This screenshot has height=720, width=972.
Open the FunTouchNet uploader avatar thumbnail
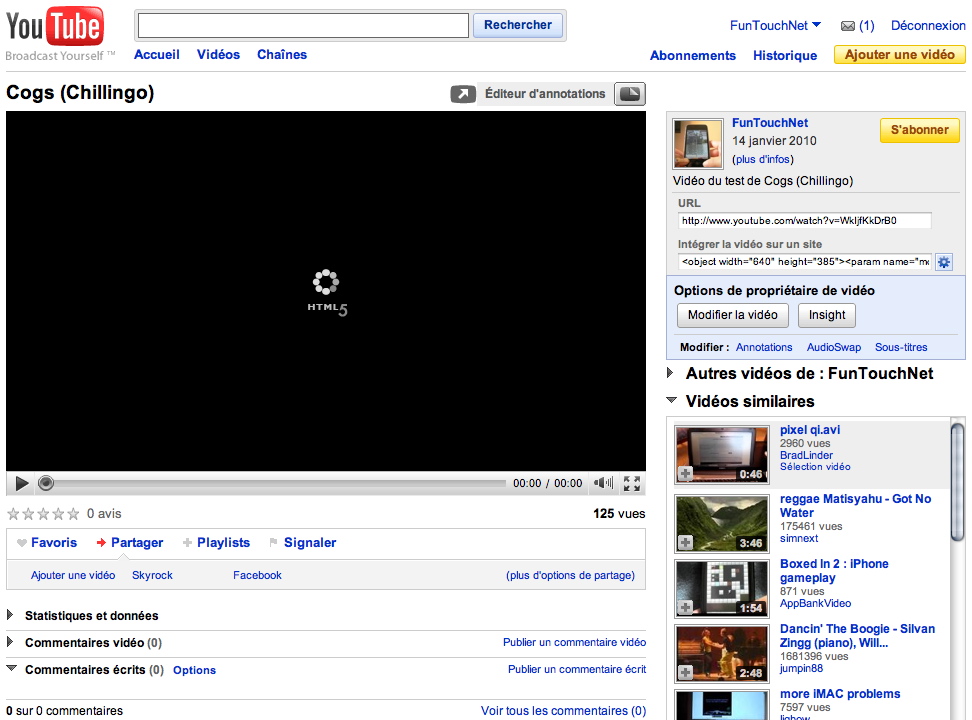tap(698, 144)
